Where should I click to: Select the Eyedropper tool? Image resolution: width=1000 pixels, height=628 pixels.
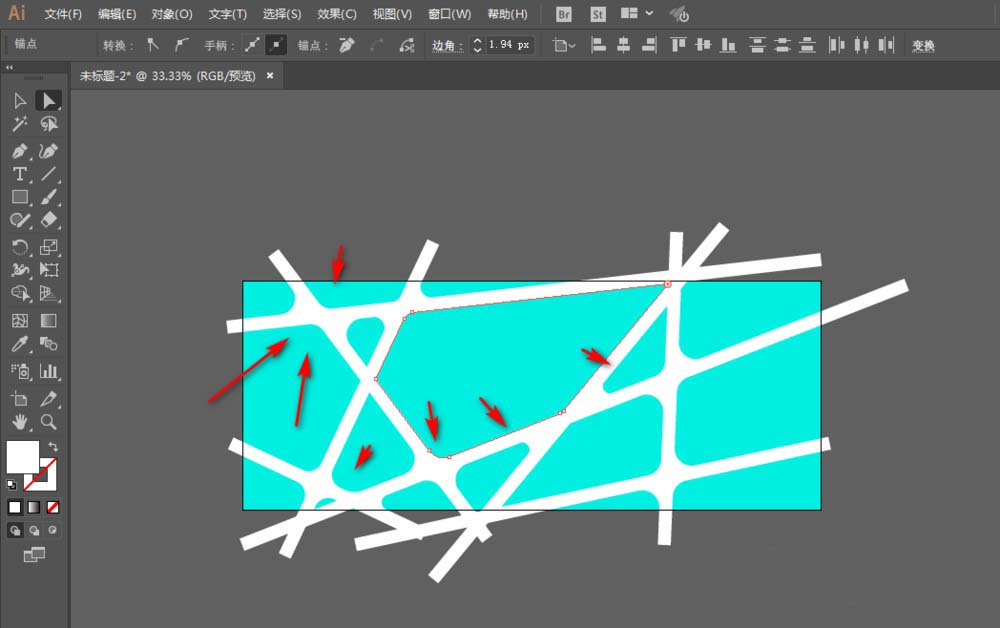click(20, 344)
